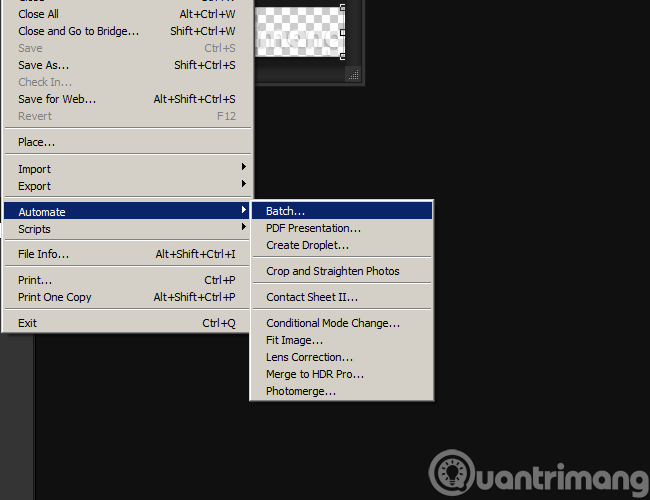Open Contact Sheet II

point(342,297)
